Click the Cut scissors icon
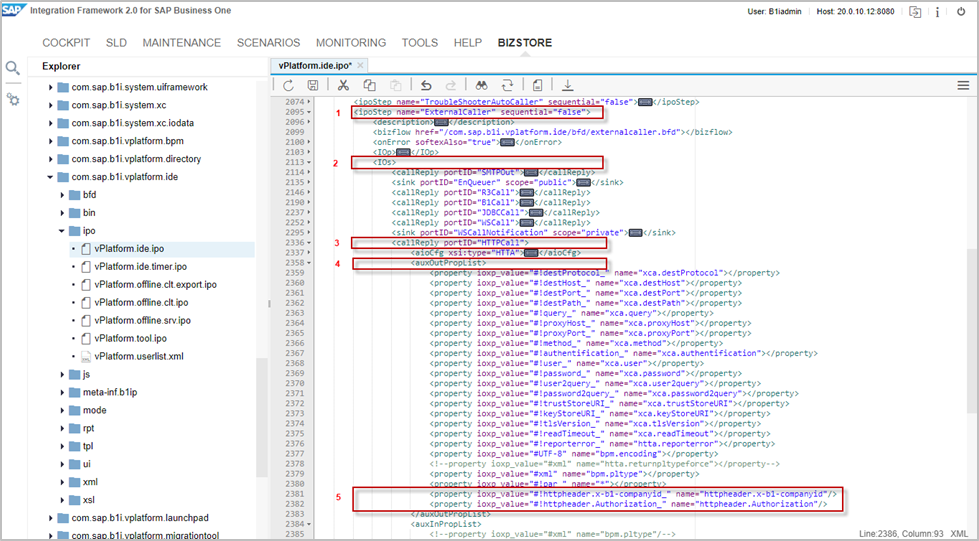This screenshot has height=541, width=979. point(343,86)
